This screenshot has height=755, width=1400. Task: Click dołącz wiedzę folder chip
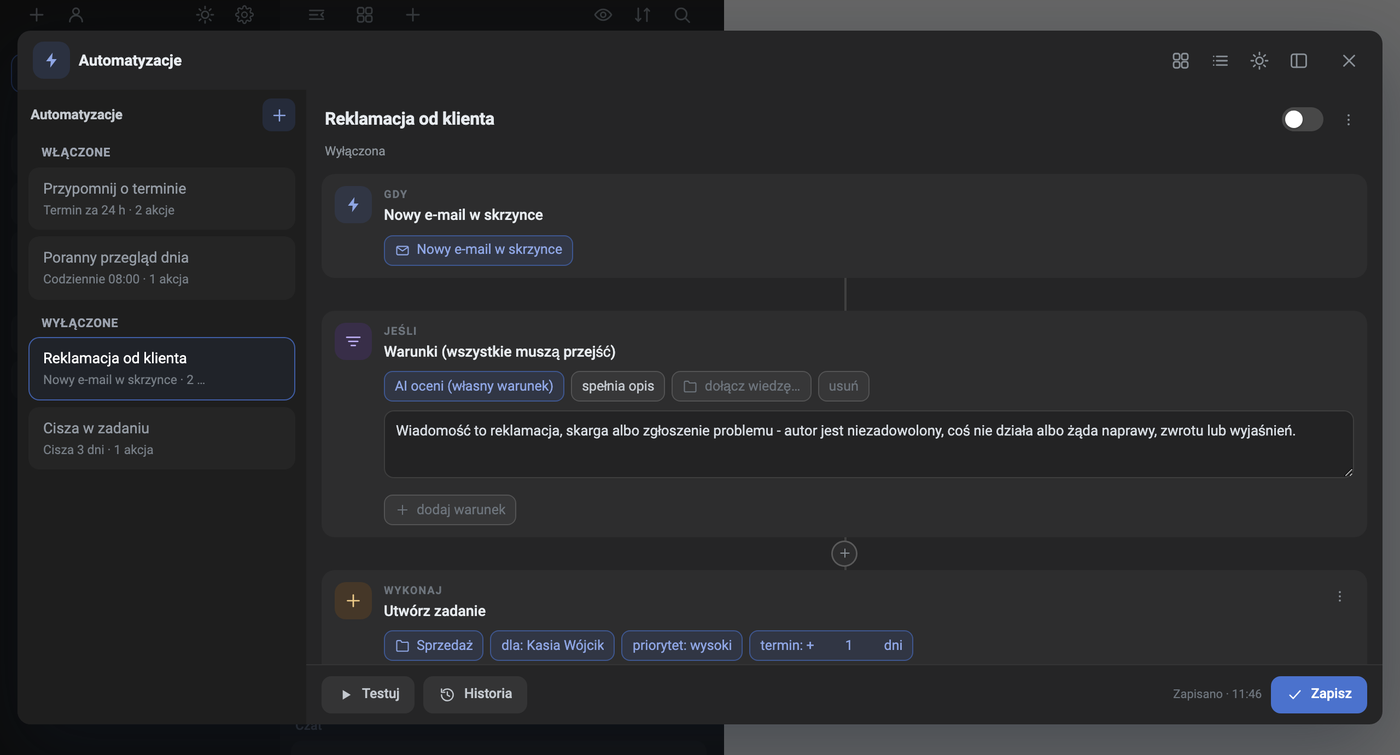click(x=741, y=386)
